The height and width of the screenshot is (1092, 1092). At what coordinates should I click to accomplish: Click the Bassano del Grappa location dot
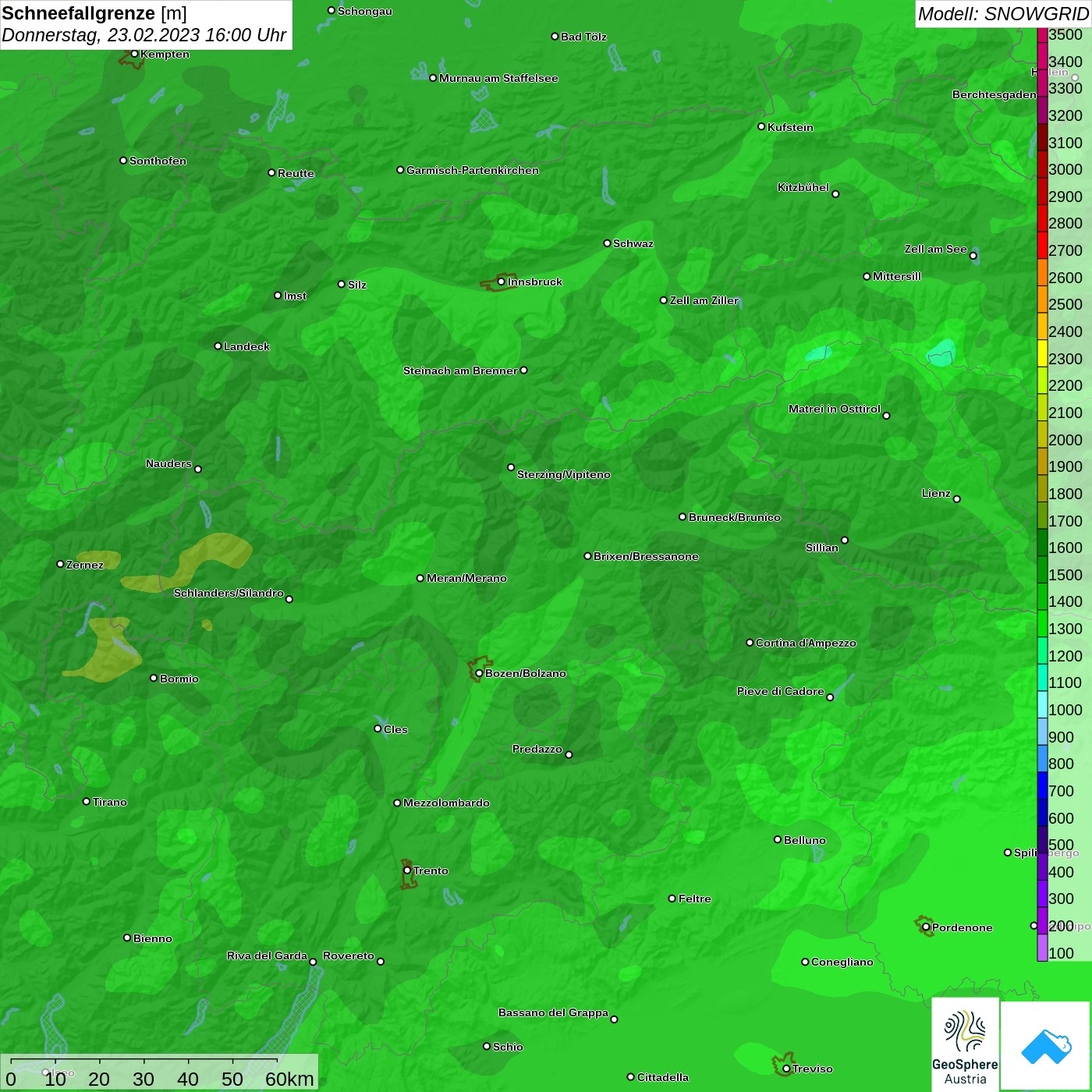[x=614, y=1019]
